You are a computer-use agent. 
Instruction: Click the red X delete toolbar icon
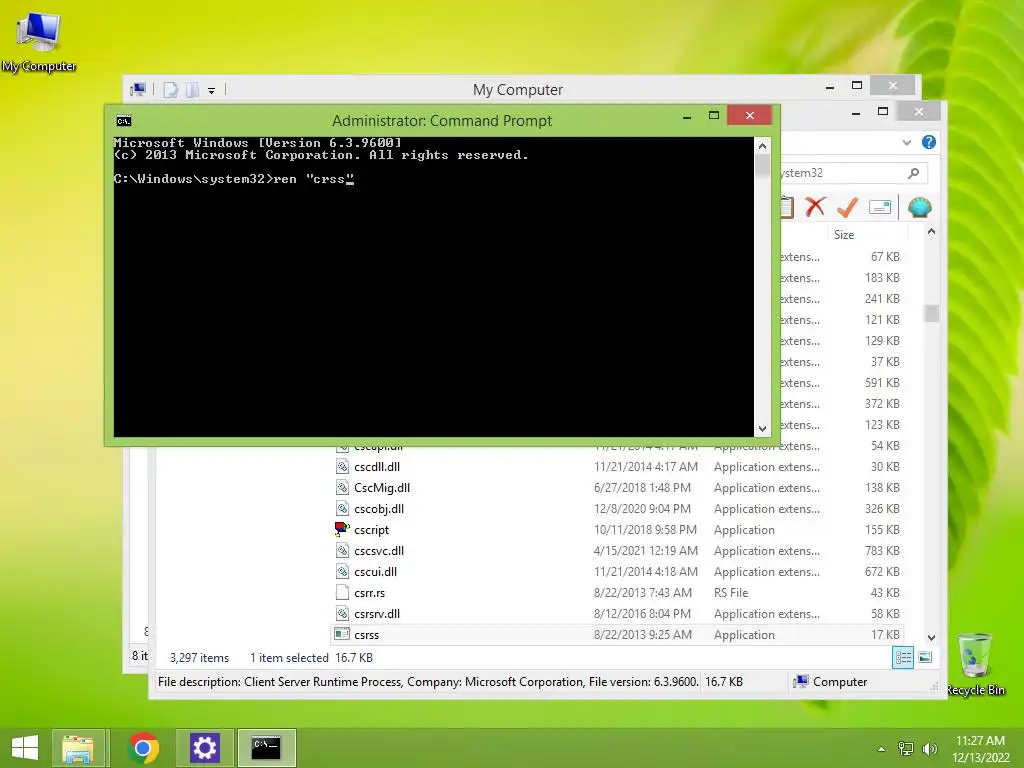[x=815, y=207]
